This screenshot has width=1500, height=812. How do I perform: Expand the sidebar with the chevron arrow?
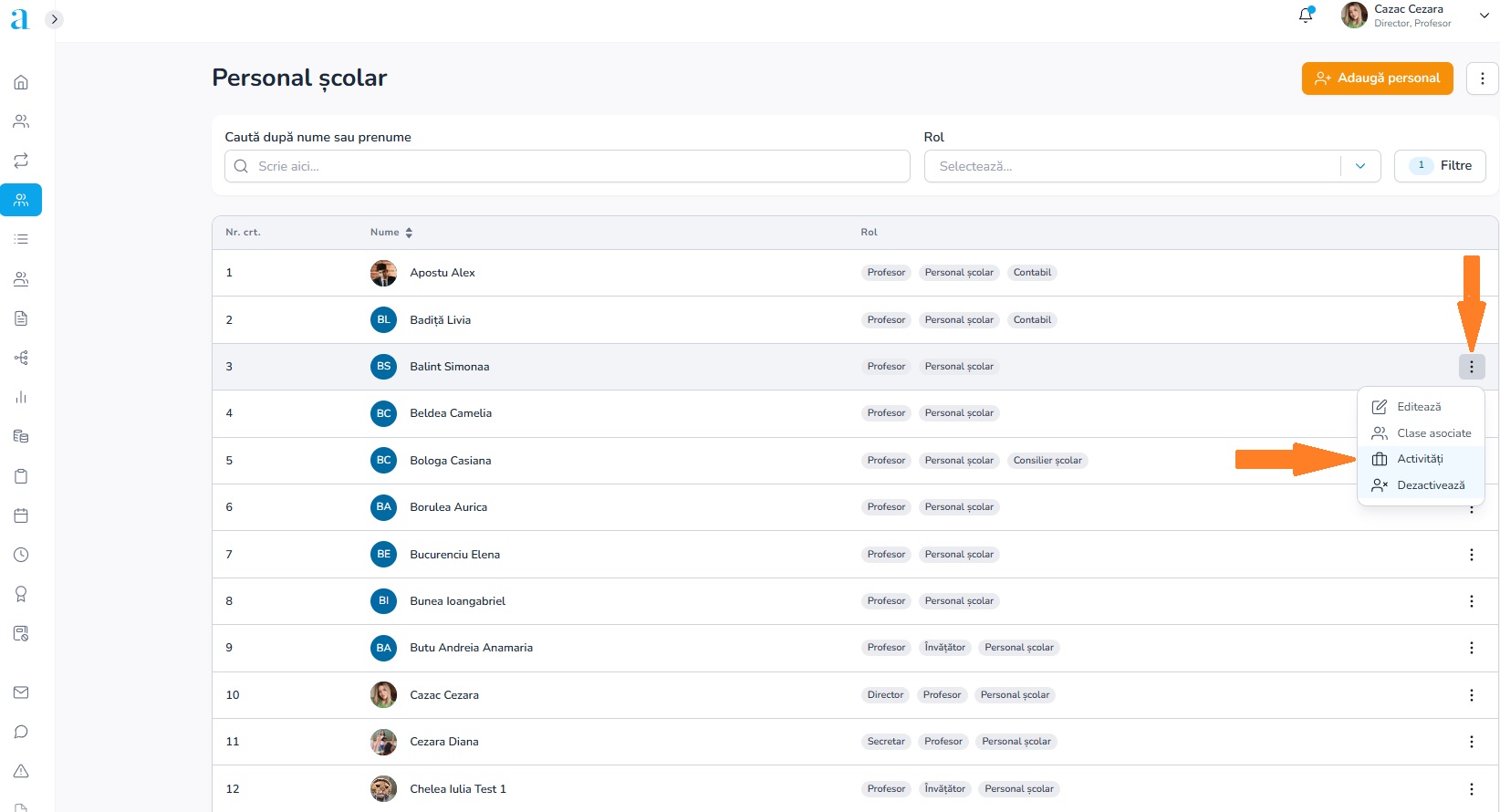tap(54, 19)
